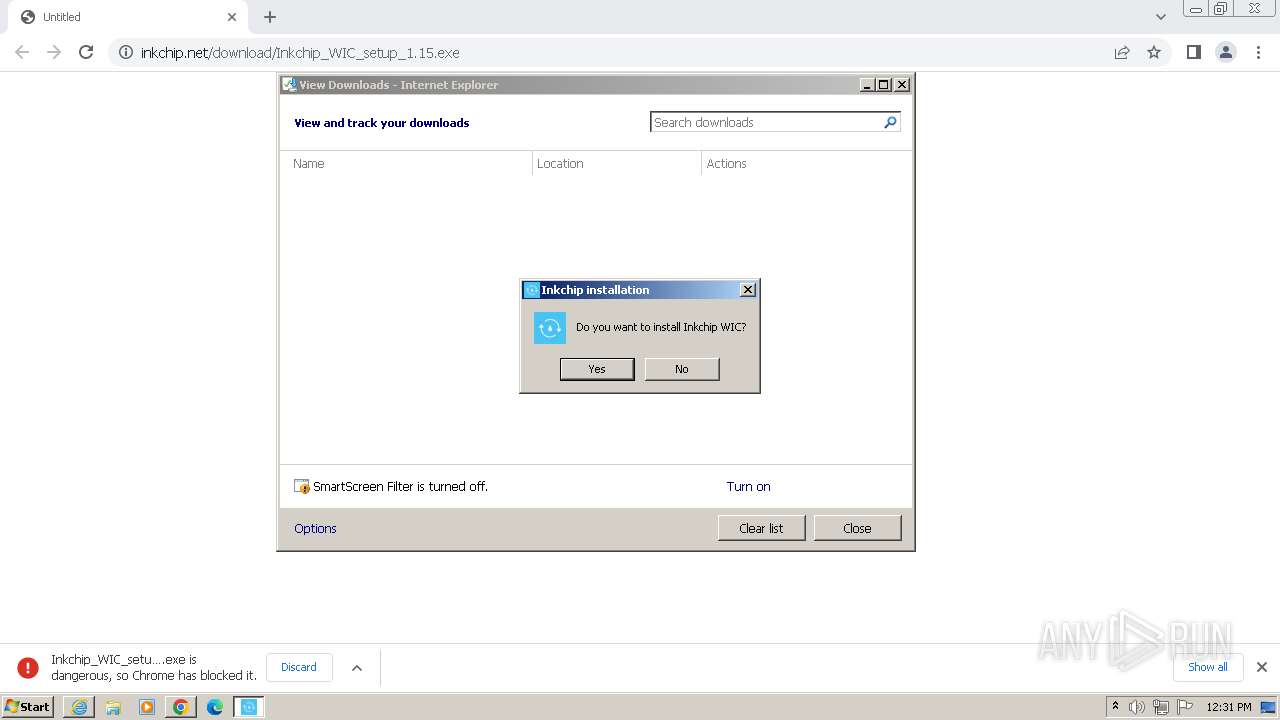Click the address bar URL
The height and width of the screenshot is (720, 1280).
pos(300,52)
